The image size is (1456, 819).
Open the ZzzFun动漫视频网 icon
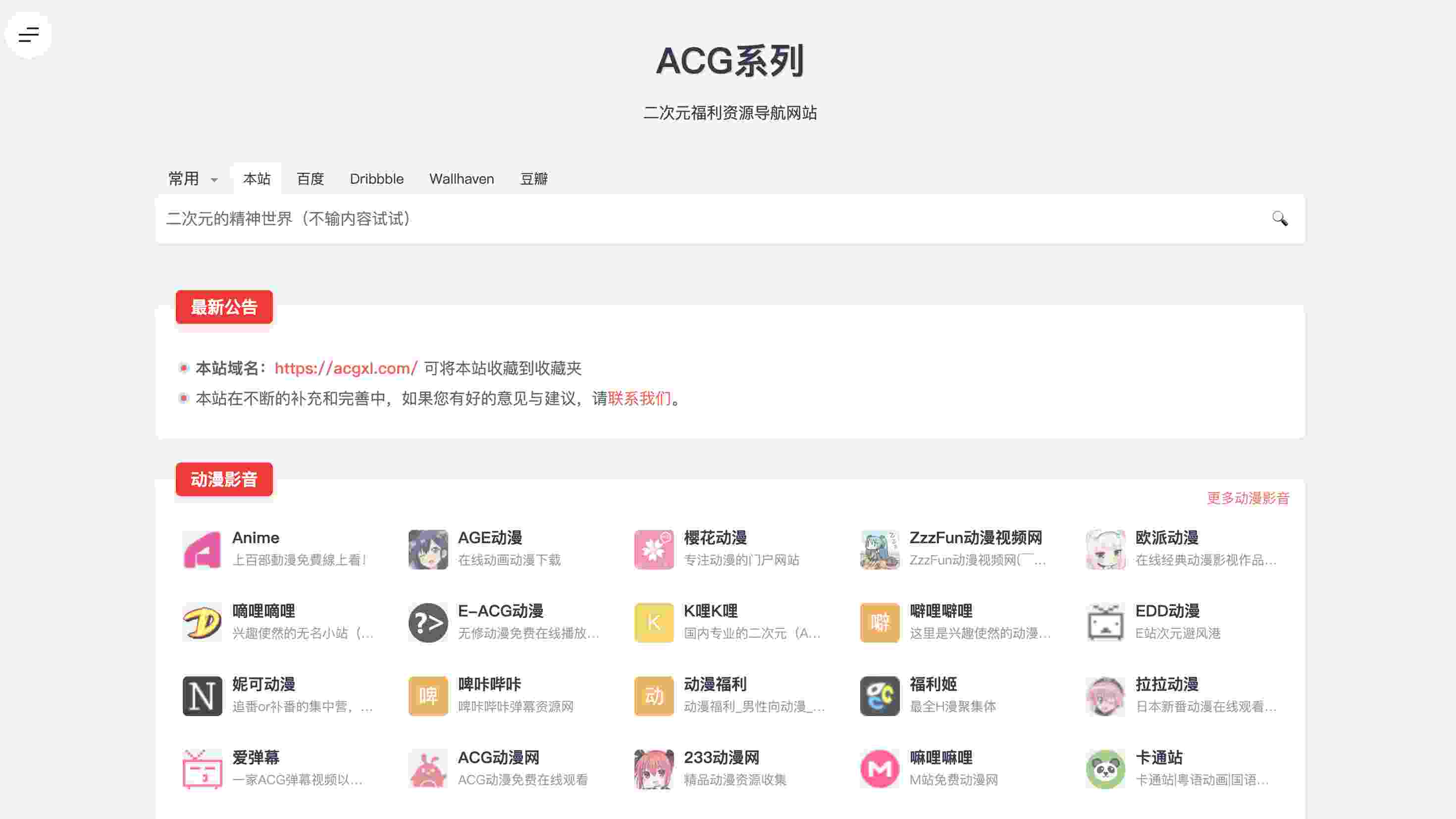click(x=880, y=550)
